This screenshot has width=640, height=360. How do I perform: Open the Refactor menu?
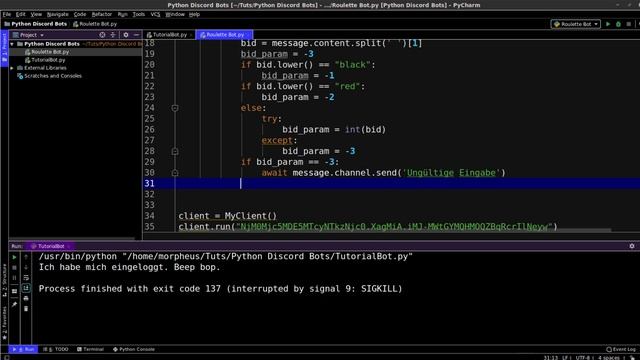click(x=102, y=14)
